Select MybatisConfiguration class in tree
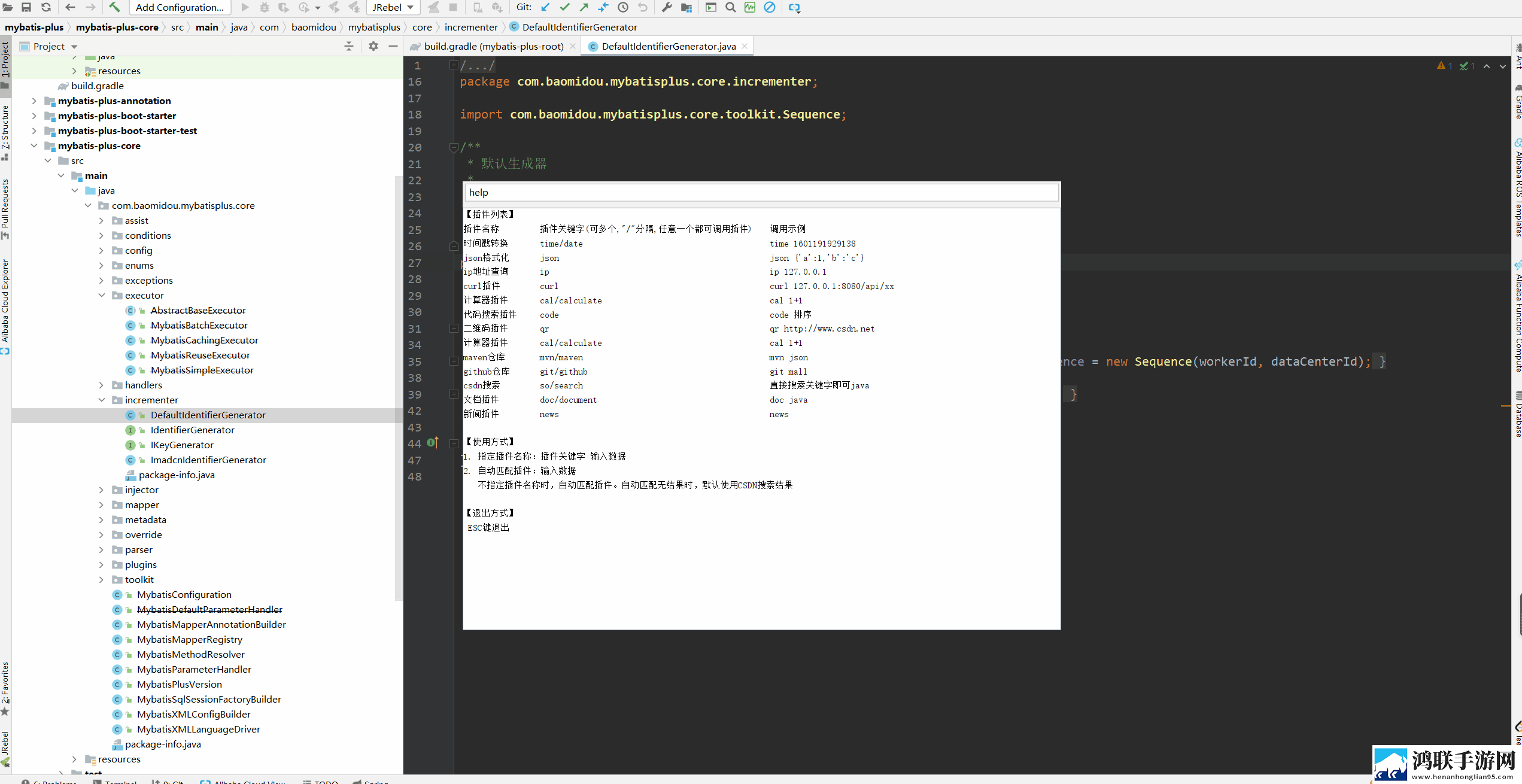1522x784 pixels. (184, 594)
